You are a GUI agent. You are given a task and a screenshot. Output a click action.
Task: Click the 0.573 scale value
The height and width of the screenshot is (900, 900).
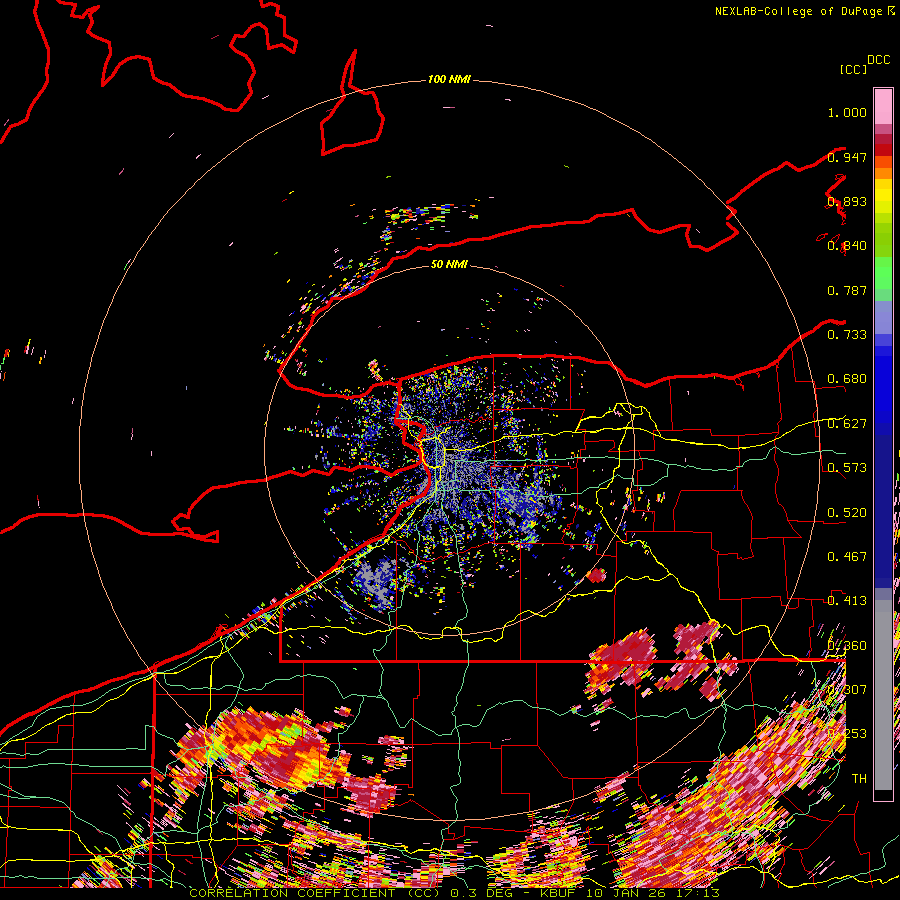tap(847, 468)
